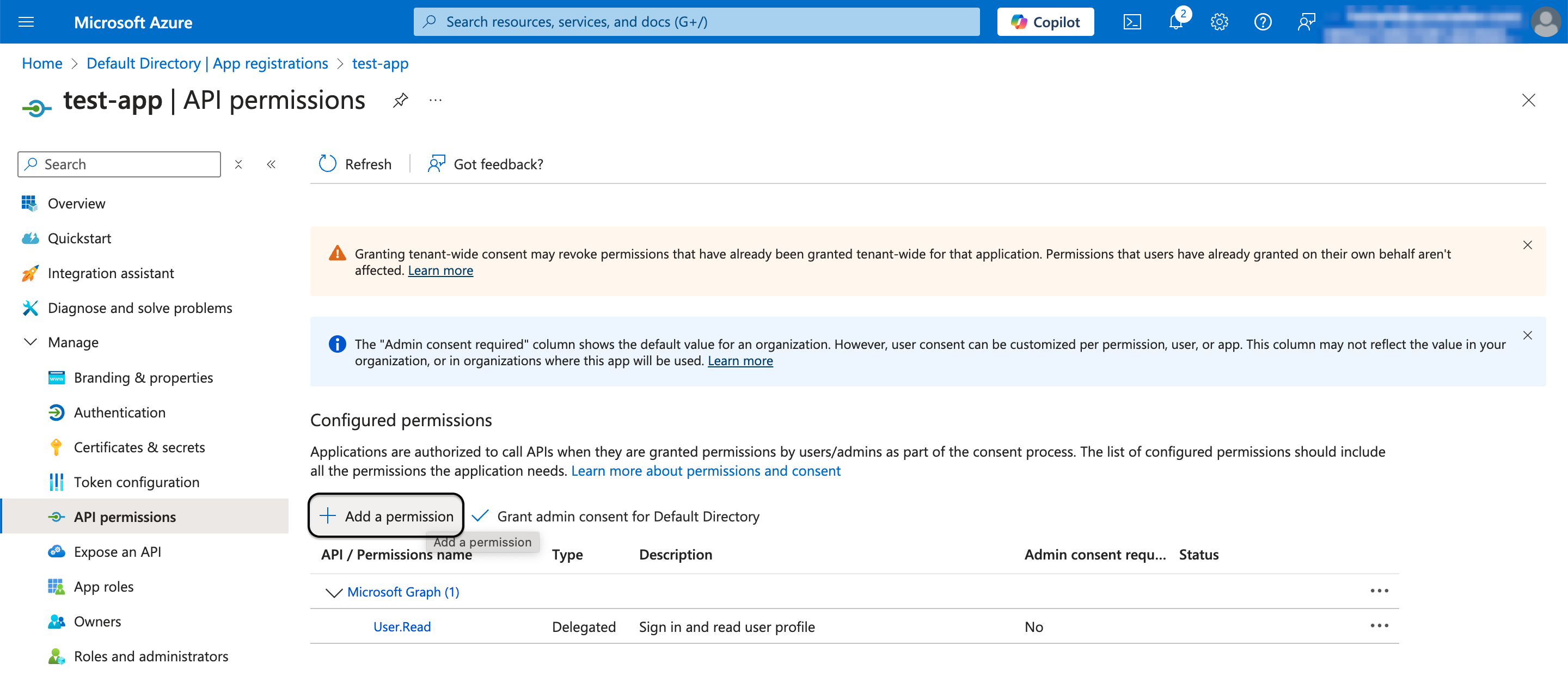Image resolution: width=1568 pixels, height=676 pixels.
Task: Open the blade's more options ellipsis
Action: point(435,100)
